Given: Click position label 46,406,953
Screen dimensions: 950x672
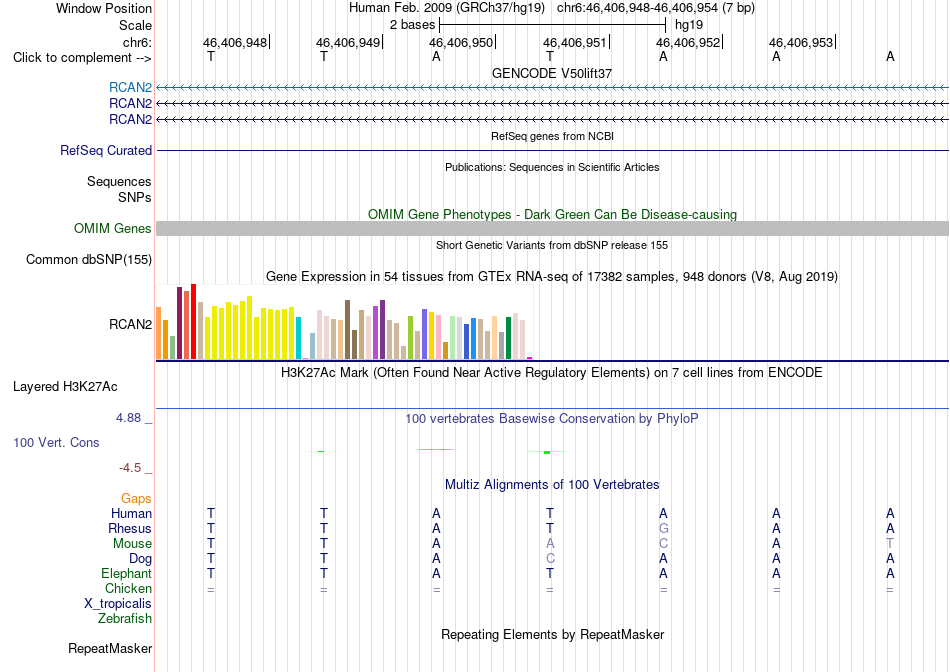Looking at the screenshot, I should coord(801,42).
